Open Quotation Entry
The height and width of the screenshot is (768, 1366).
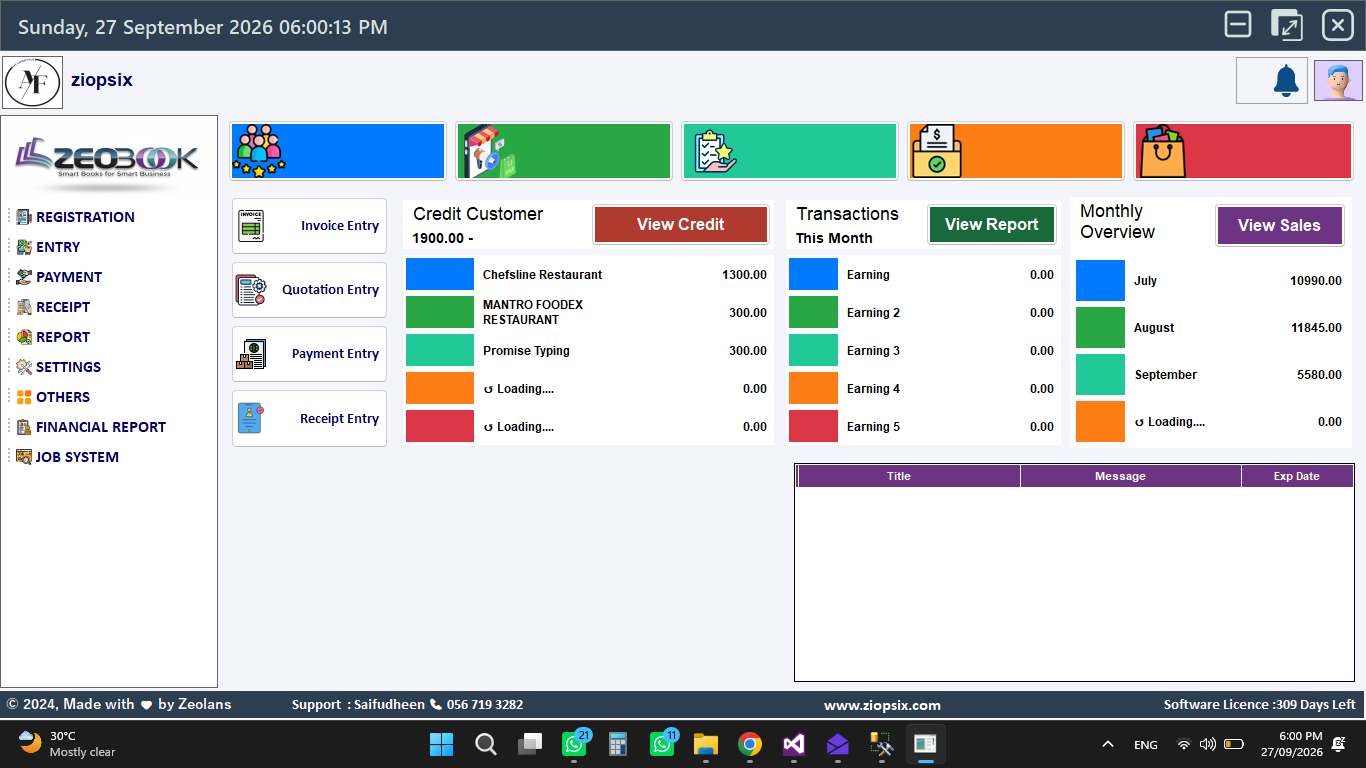309,290
